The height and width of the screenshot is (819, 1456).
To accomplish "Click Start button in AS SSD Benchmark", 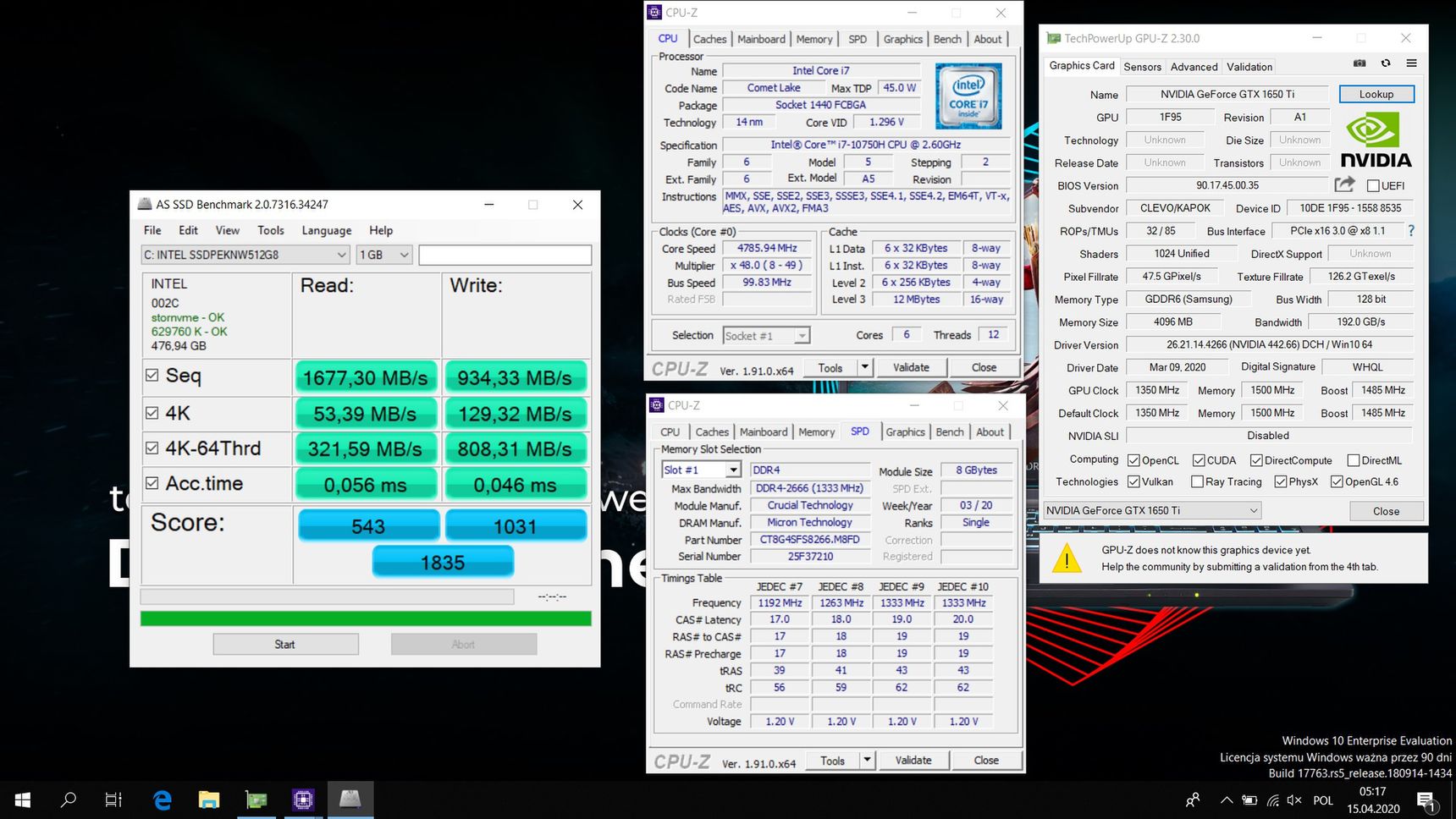I will 285,644.
